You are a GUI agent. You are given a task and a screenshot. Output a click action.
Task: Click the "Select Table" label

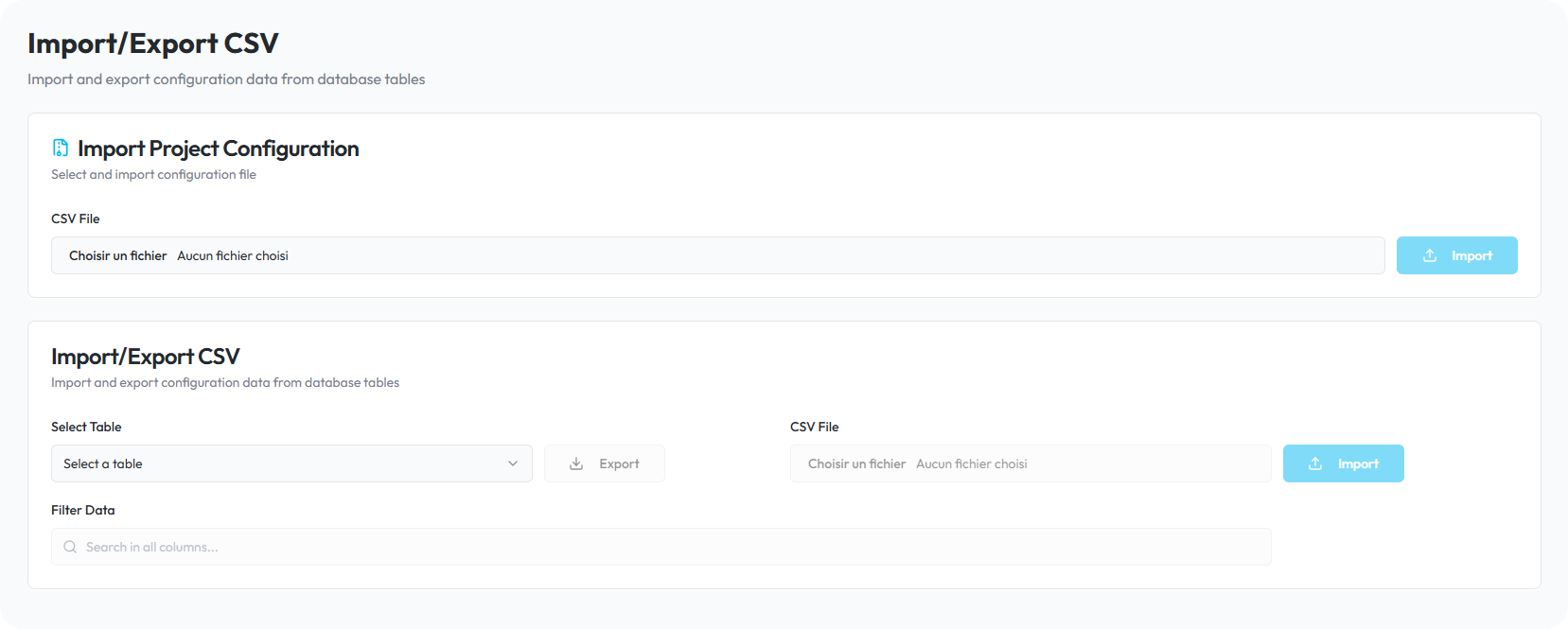(86, 427)
